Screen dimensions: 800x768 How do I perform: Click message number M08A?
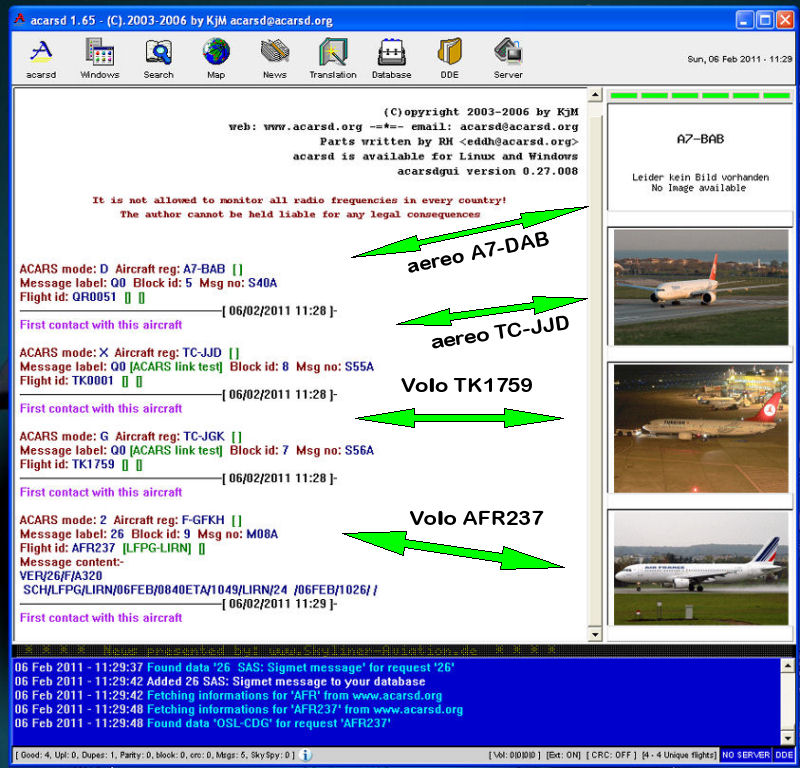[x=262, y=534]
